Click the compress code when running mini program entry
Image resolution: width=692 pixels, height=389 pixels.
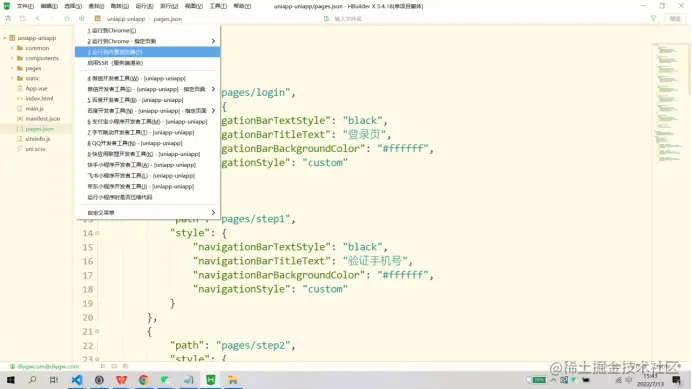click(x=147, y=197)
